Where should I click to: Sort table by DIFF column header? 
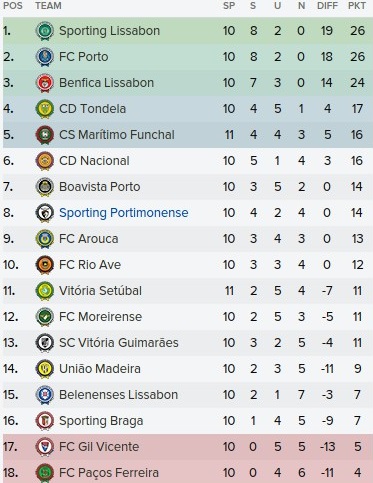327,6
